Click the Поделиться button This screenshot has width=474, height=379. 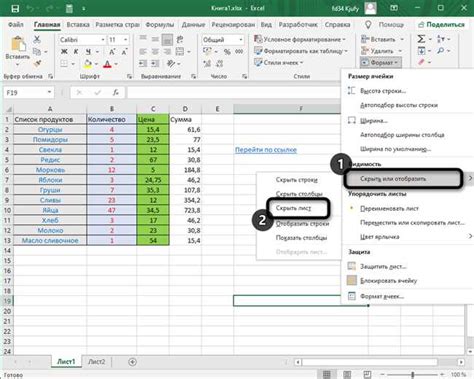pyautogui.click(x=442, y=24)
